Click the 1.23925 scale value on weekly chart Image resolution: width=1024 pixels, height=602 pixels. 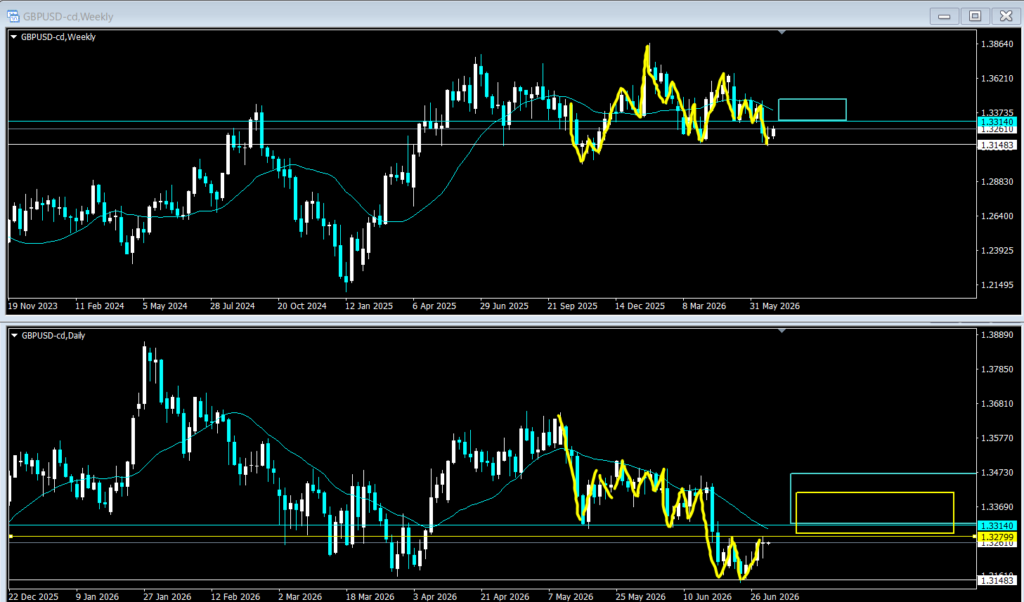[x=997, y=251]
